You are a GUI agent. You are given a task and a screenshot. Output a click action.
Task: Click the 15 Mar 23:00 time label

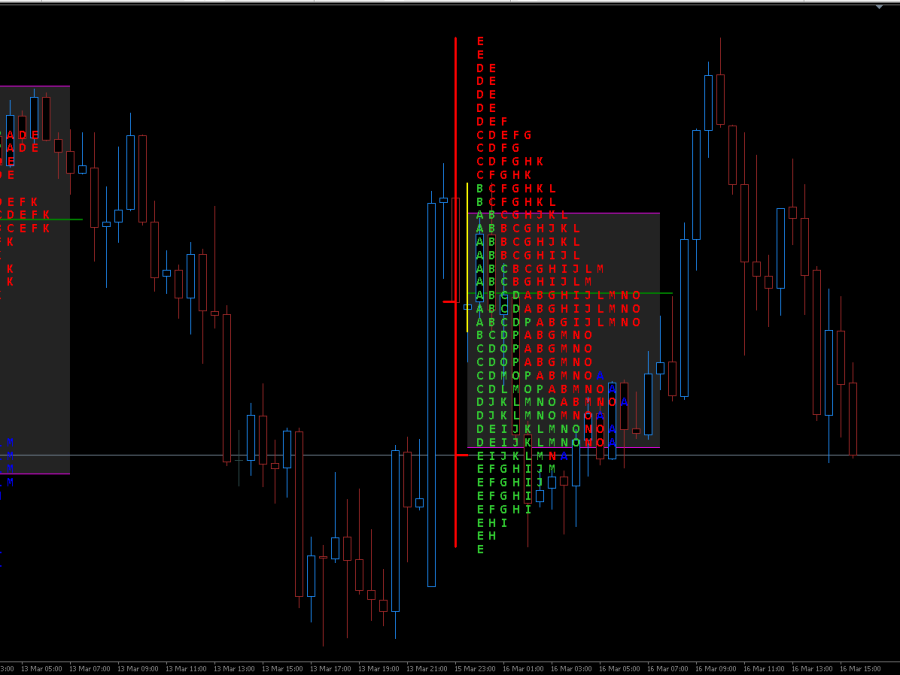[x=475, y=668]
